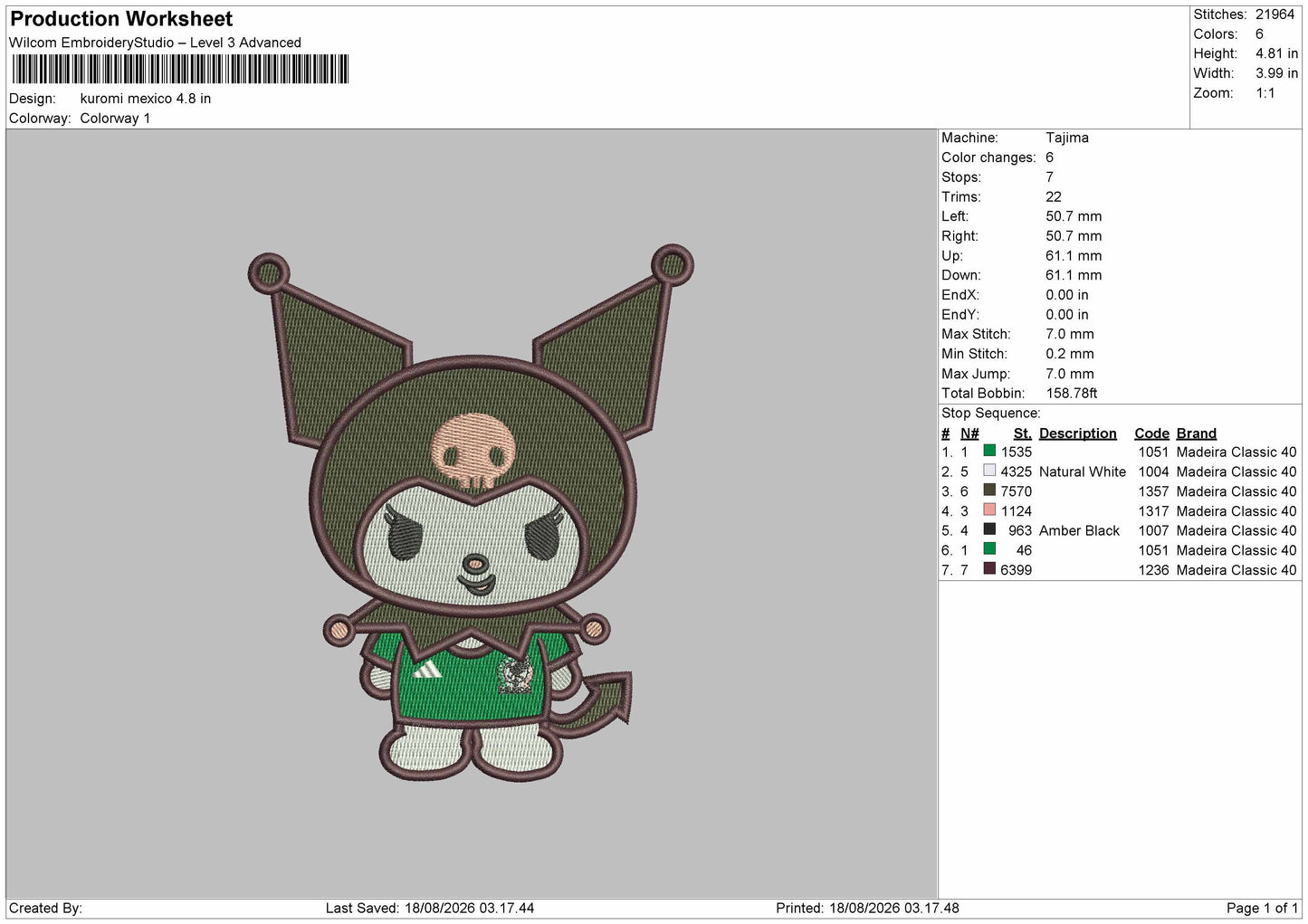Click the thread code '1317'
Viewport: 1308px width, 924px height.
point(1153,511)
